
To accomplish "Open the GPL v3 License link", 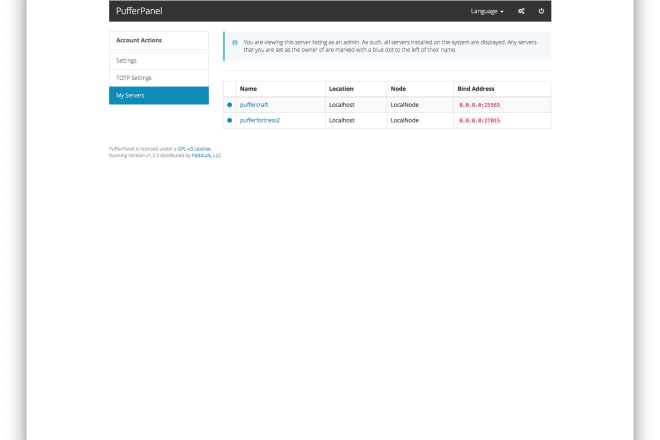I will point(194,149).
